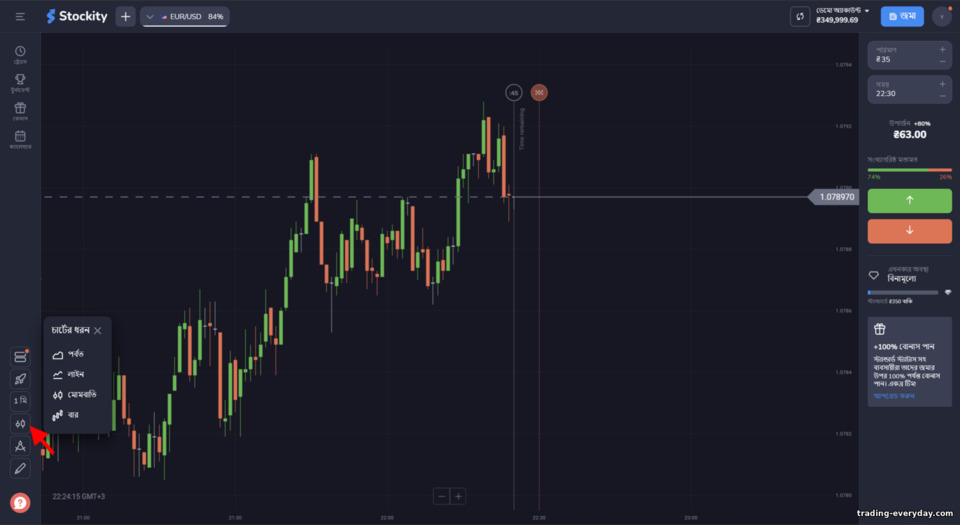Screen dimensions: 960x525
Task: Close the chart type popup
Action: tap(97, 330)
